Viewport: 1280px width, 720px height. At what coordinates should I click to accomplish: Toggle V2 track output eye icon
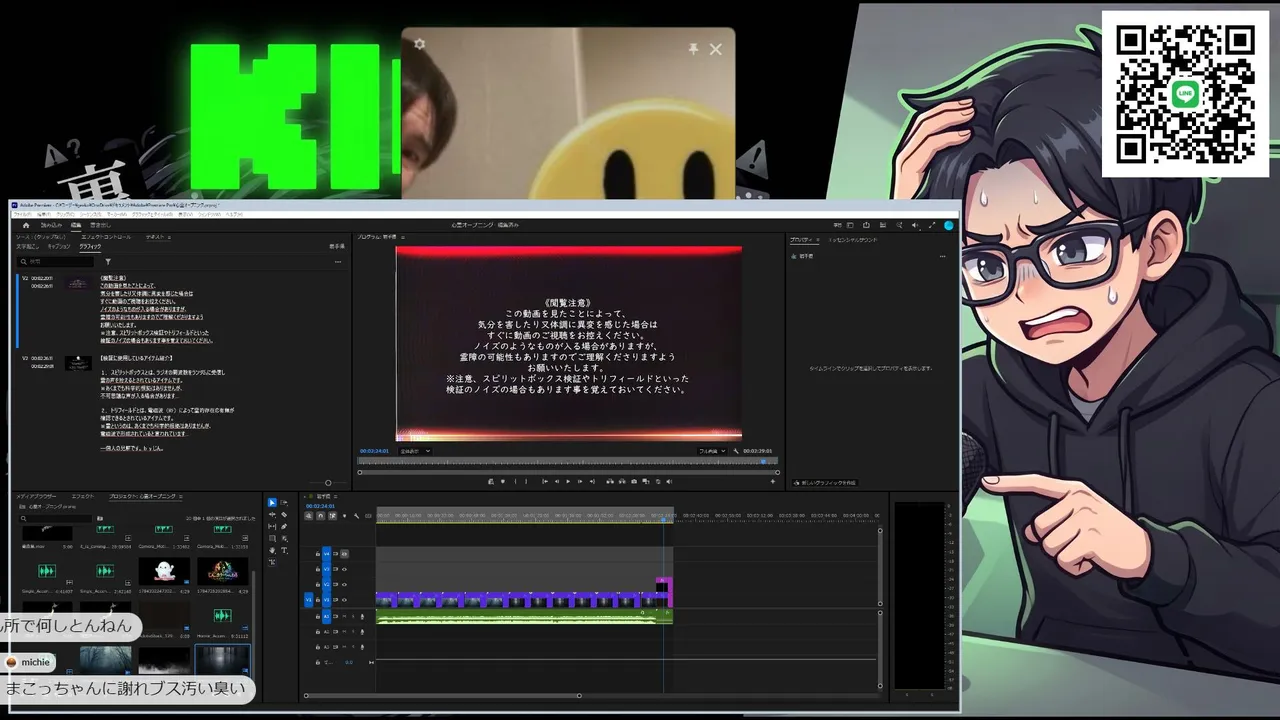coord(344,584)
